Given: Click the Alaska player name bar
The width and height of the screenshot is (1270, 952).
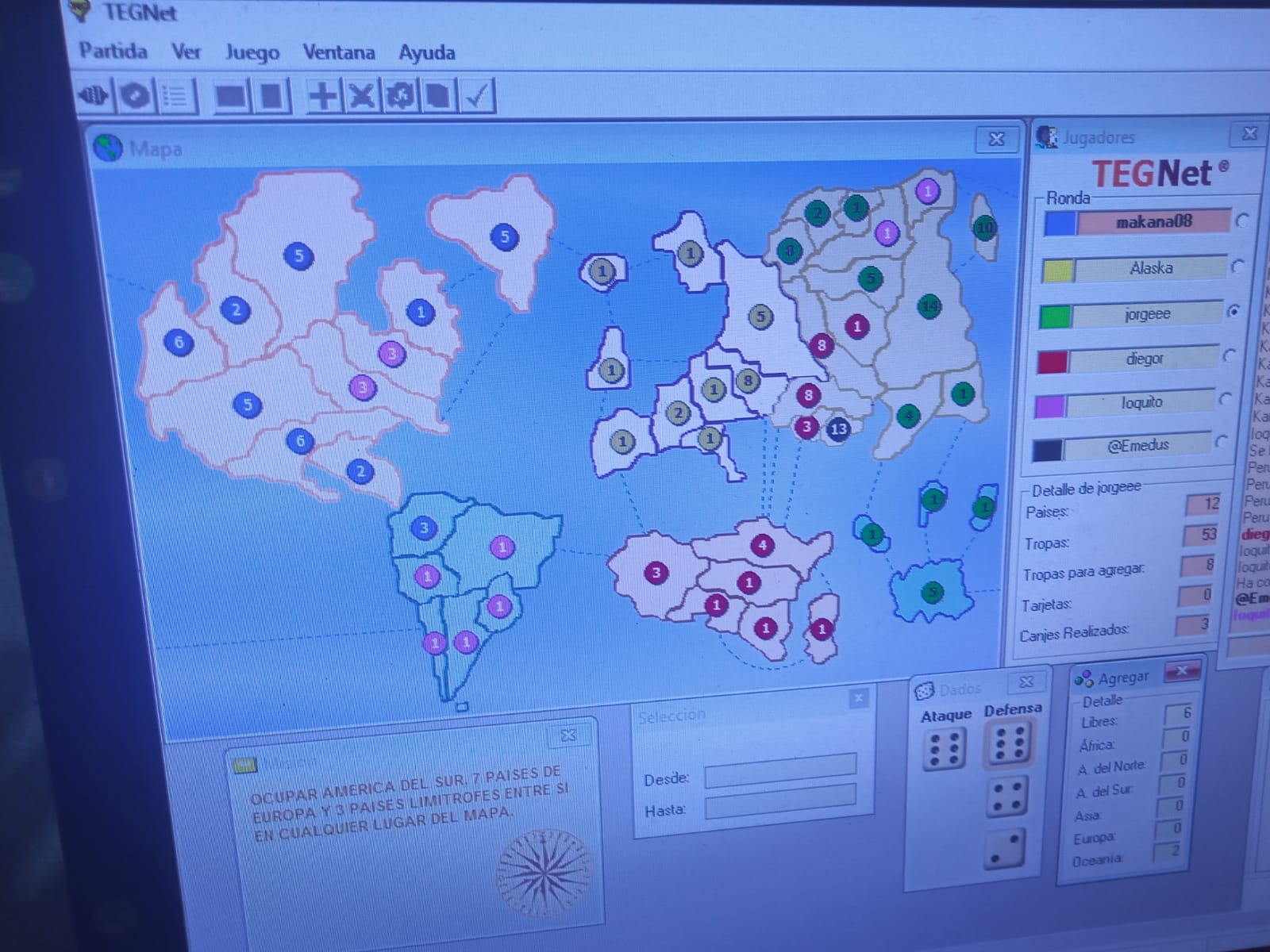Looking at the screenshot, I should tap(1150, 268).
